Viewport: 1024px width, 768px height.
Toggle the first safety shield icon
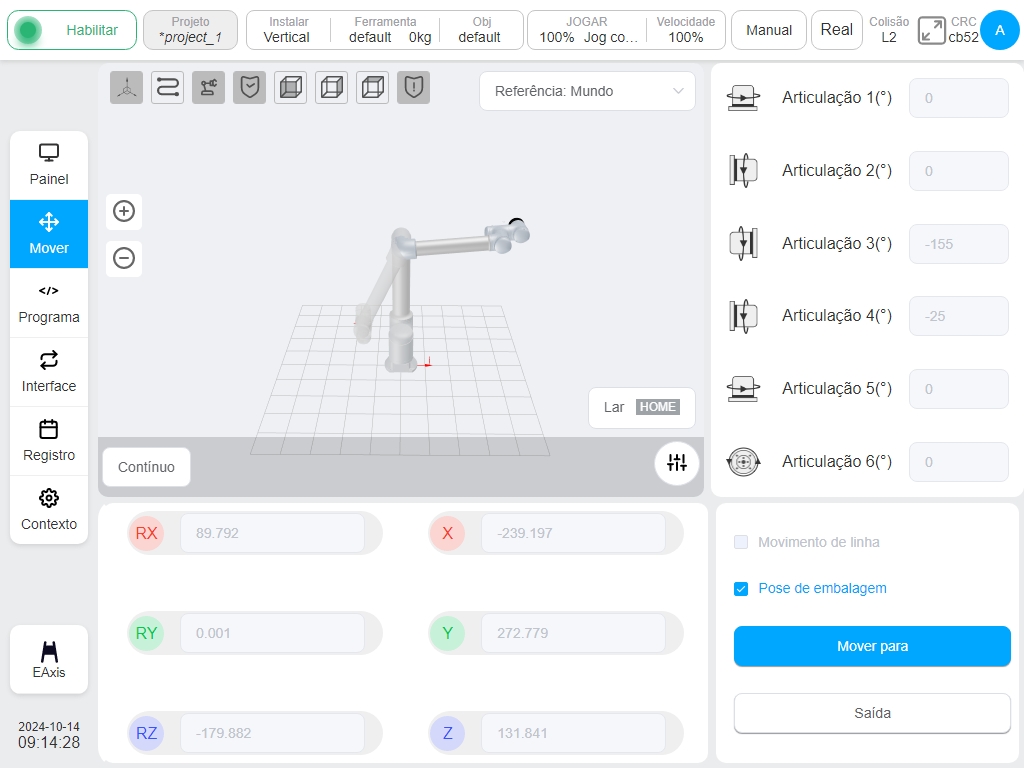pyautogui.click(x=249, y=88)
